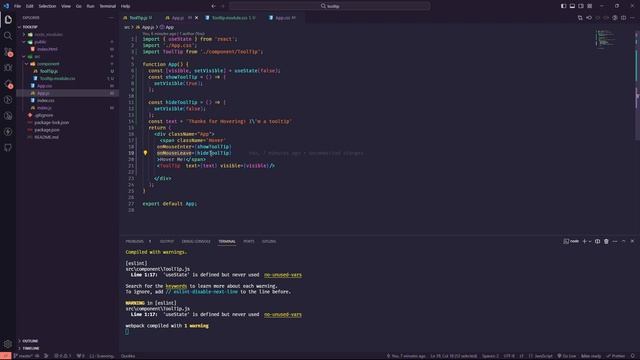Open the Extensions view with badge
Screen dimensions: 640x360
8,84
